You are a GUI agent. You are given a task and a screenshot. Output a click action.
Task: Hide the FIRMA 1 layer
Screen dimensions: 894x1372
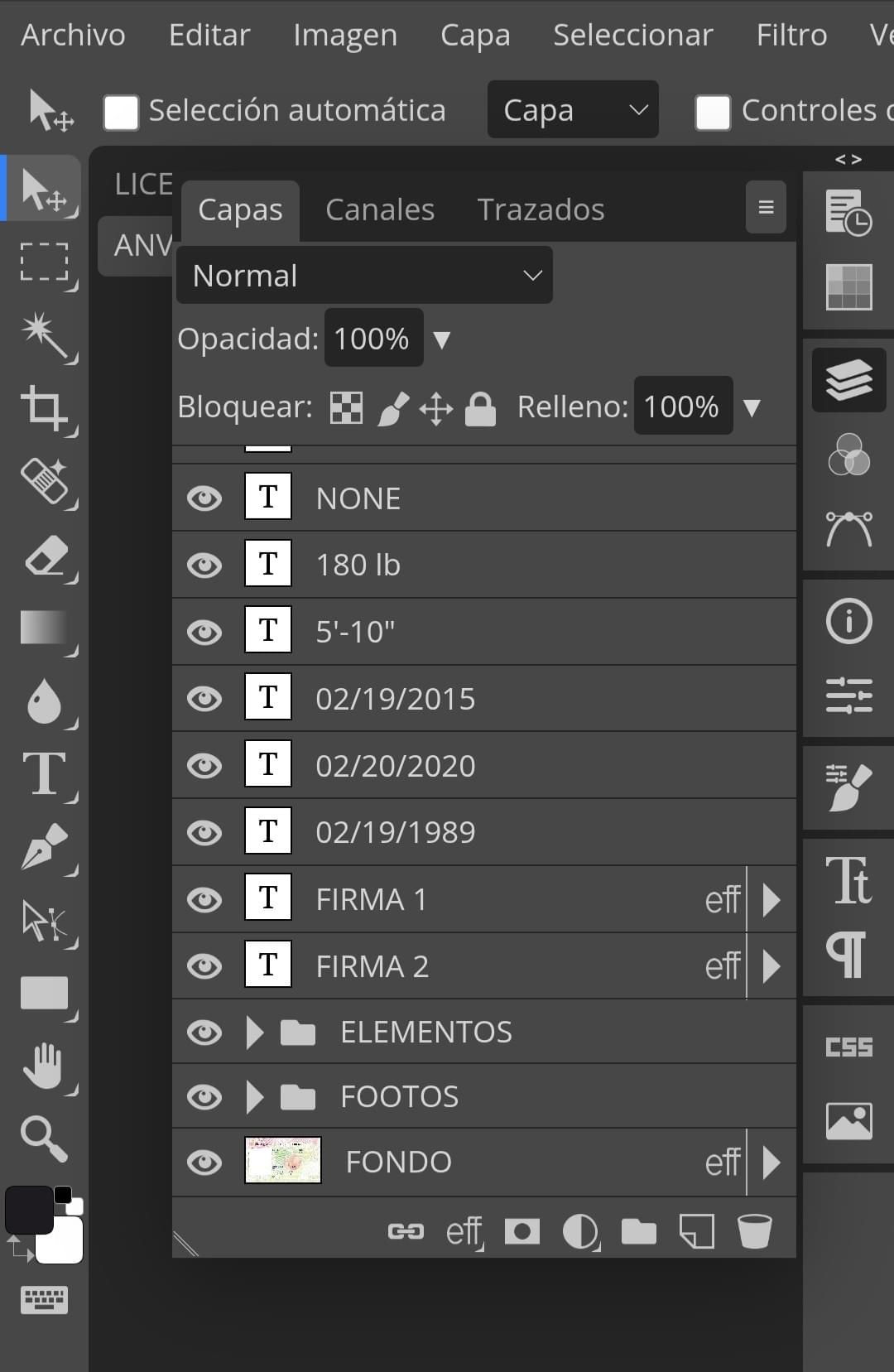[204, 899]
